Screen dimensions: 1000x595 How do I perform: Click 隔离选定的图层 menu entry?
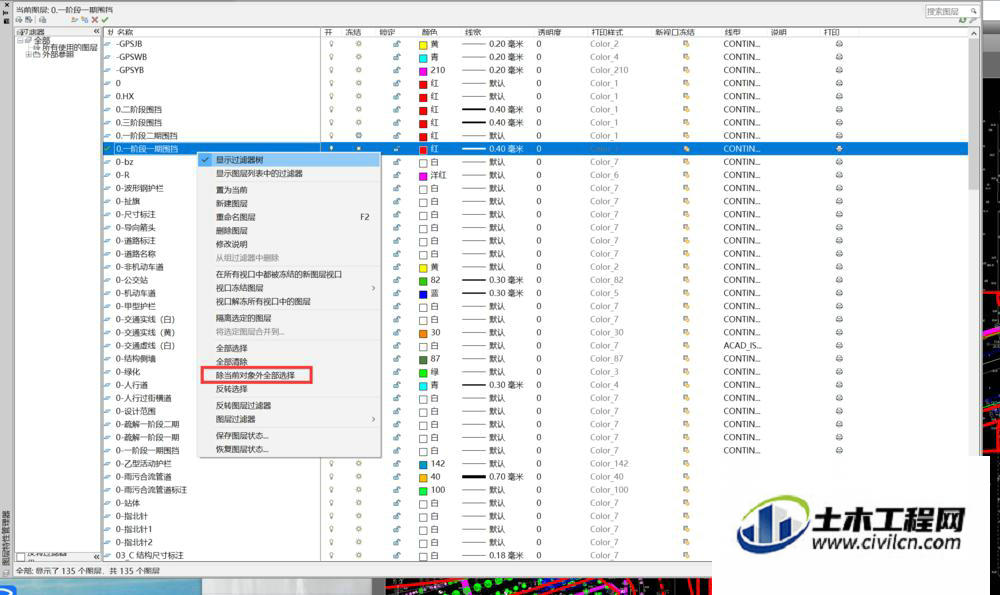point(290,318)
